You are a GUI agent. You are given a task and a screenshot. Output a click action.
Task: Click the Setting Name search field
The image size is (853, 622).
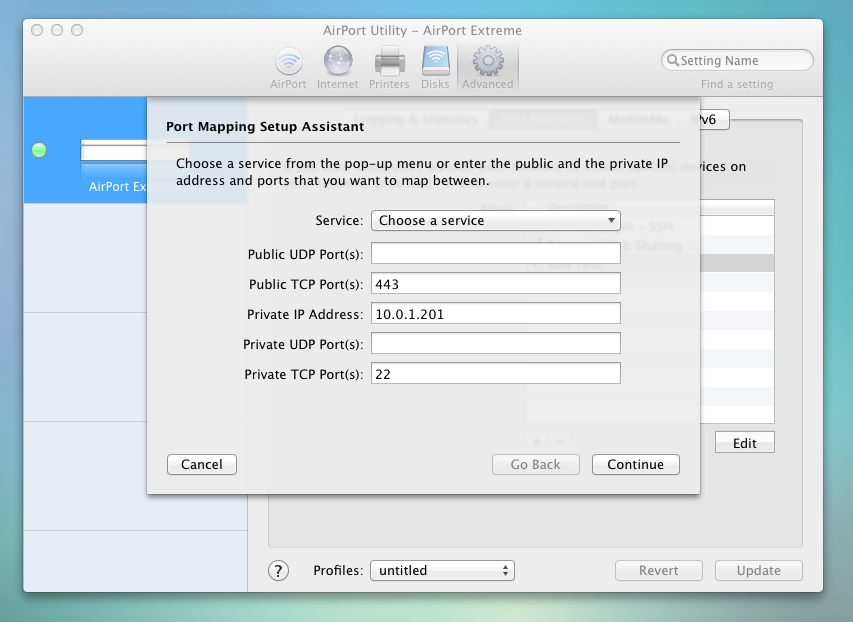click(737, 60)
